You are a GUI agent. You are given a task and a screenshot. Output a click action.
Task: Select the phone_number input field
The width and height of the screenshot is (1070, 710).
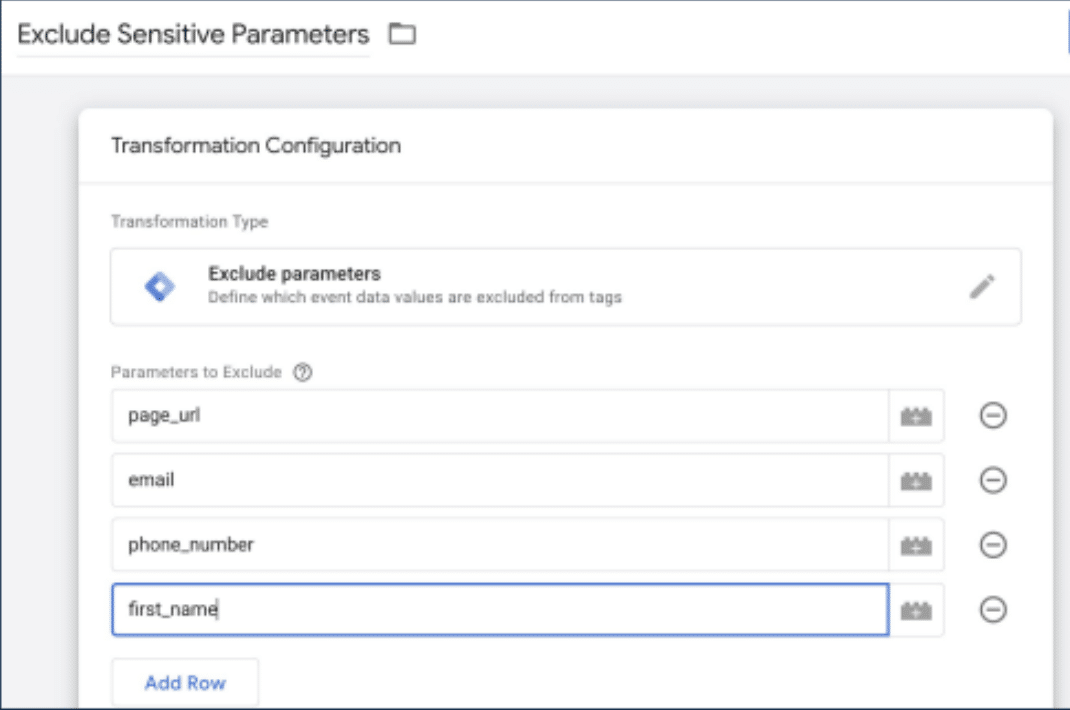pyautogui.click(x=450, y=546)
